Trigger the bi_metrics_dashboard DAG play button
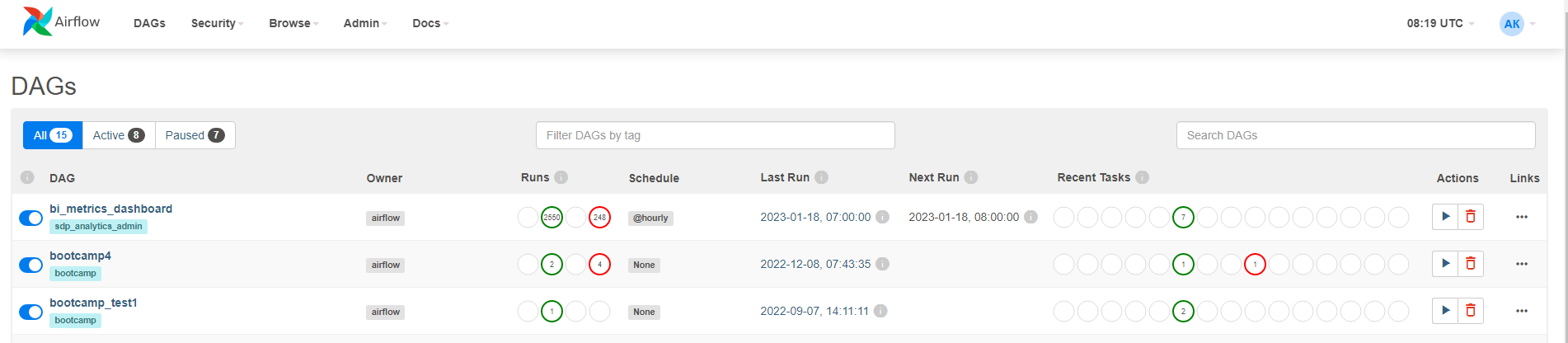This screenshot has height=343, width=1568. pyautogui.click(x=1445, y=217)
